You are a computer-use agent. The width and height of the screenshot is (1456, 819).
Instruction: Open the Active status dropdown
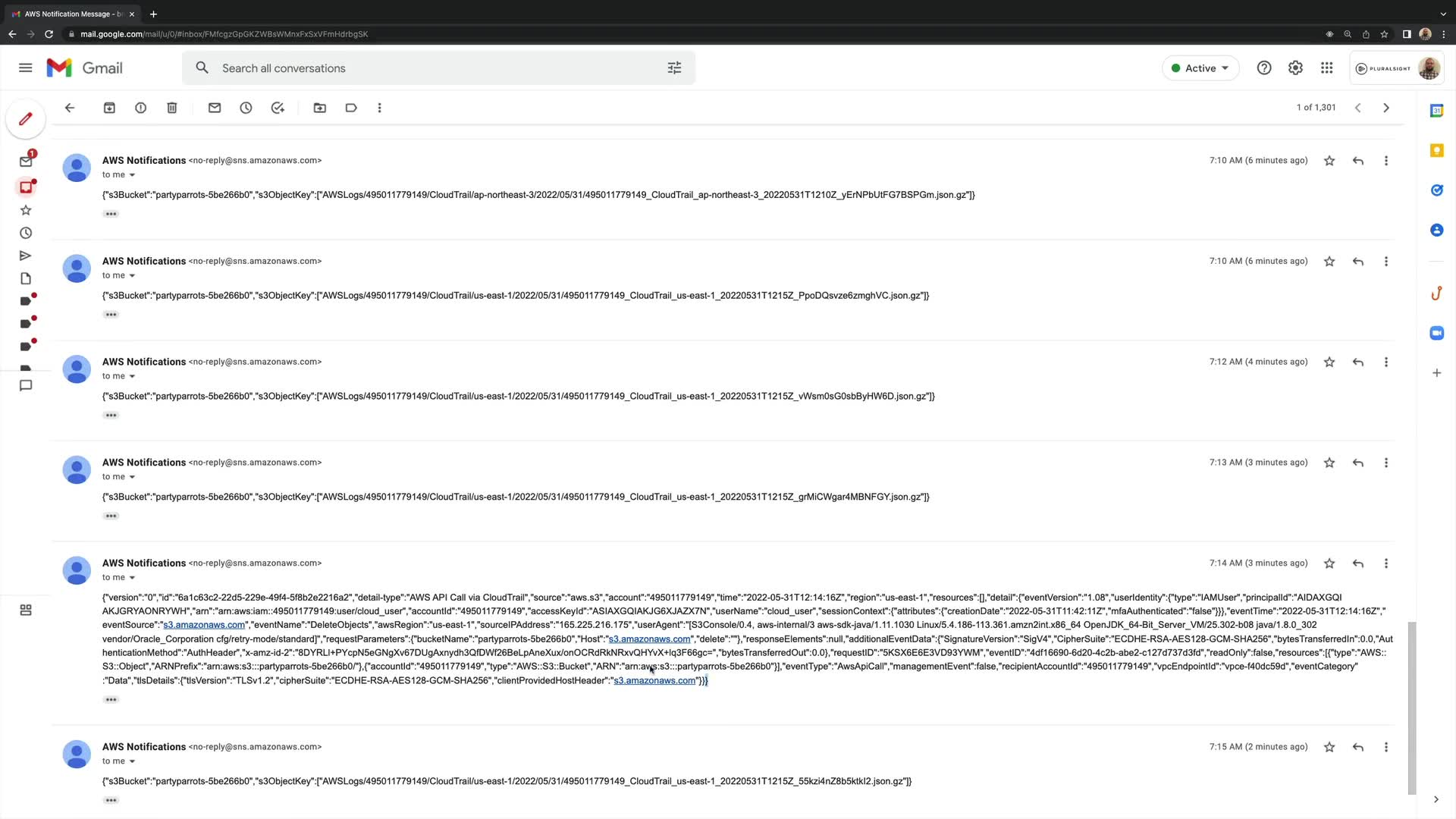point(1200,68)
